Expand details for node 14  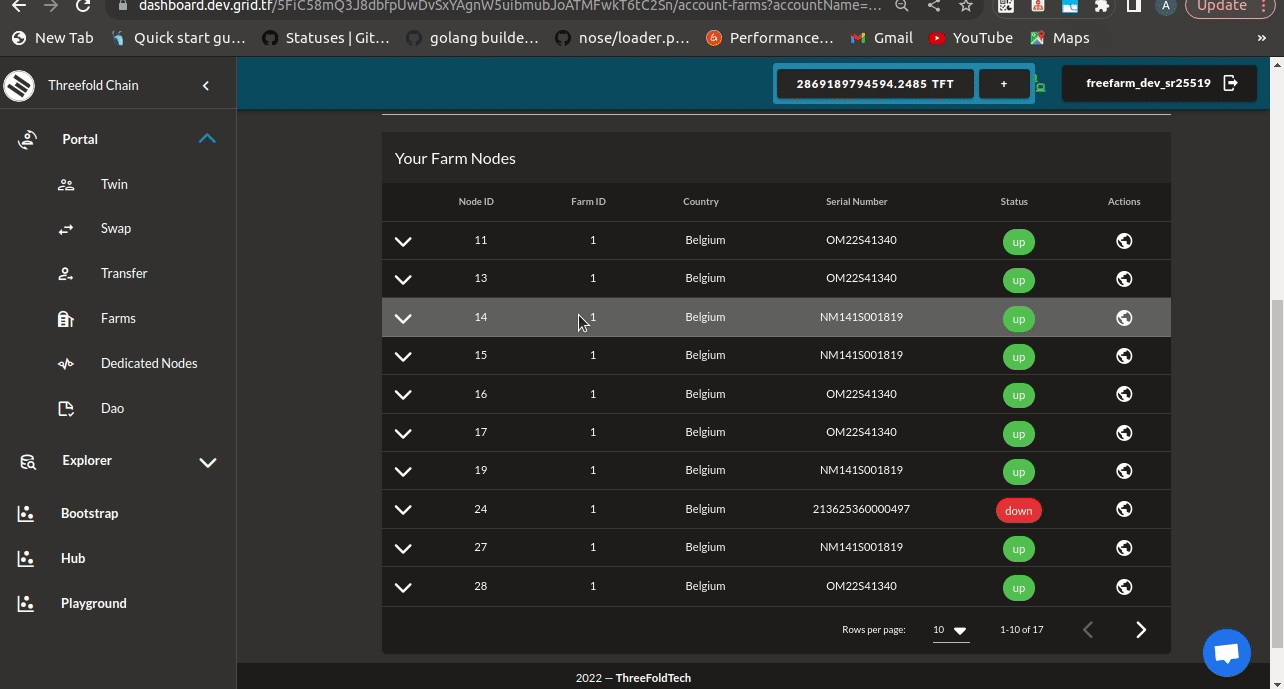[403, 318]
